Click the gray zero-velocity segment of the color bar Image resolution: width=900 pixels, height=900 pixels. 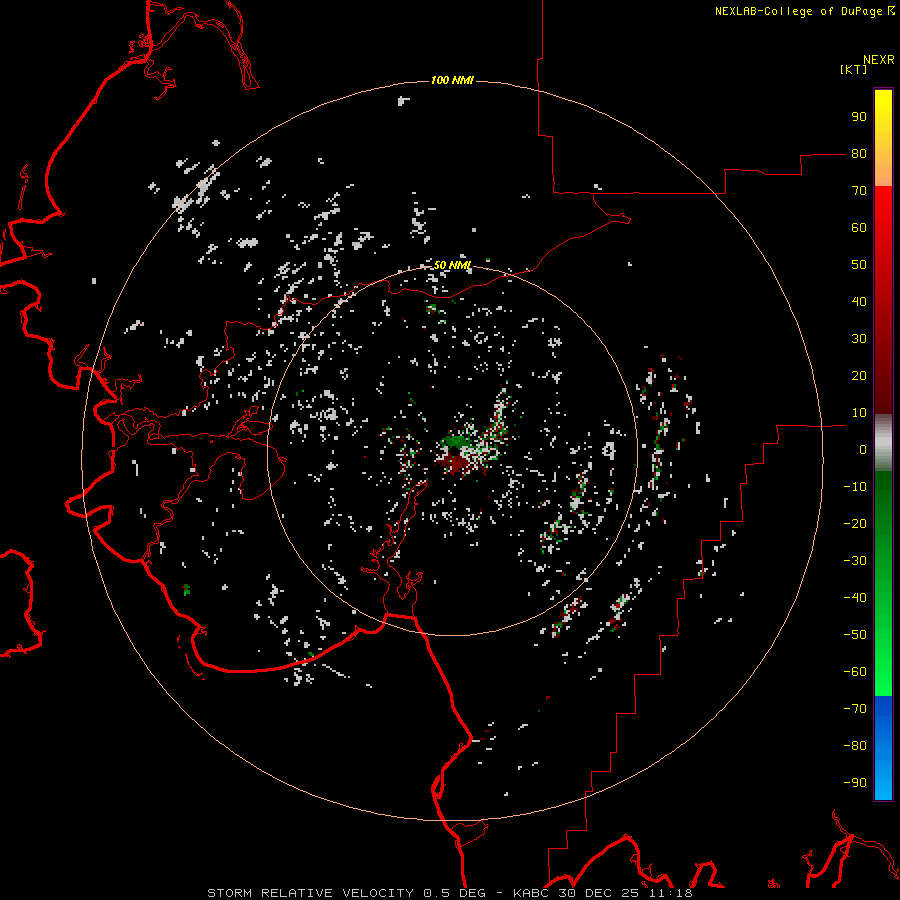click(883, 443)
